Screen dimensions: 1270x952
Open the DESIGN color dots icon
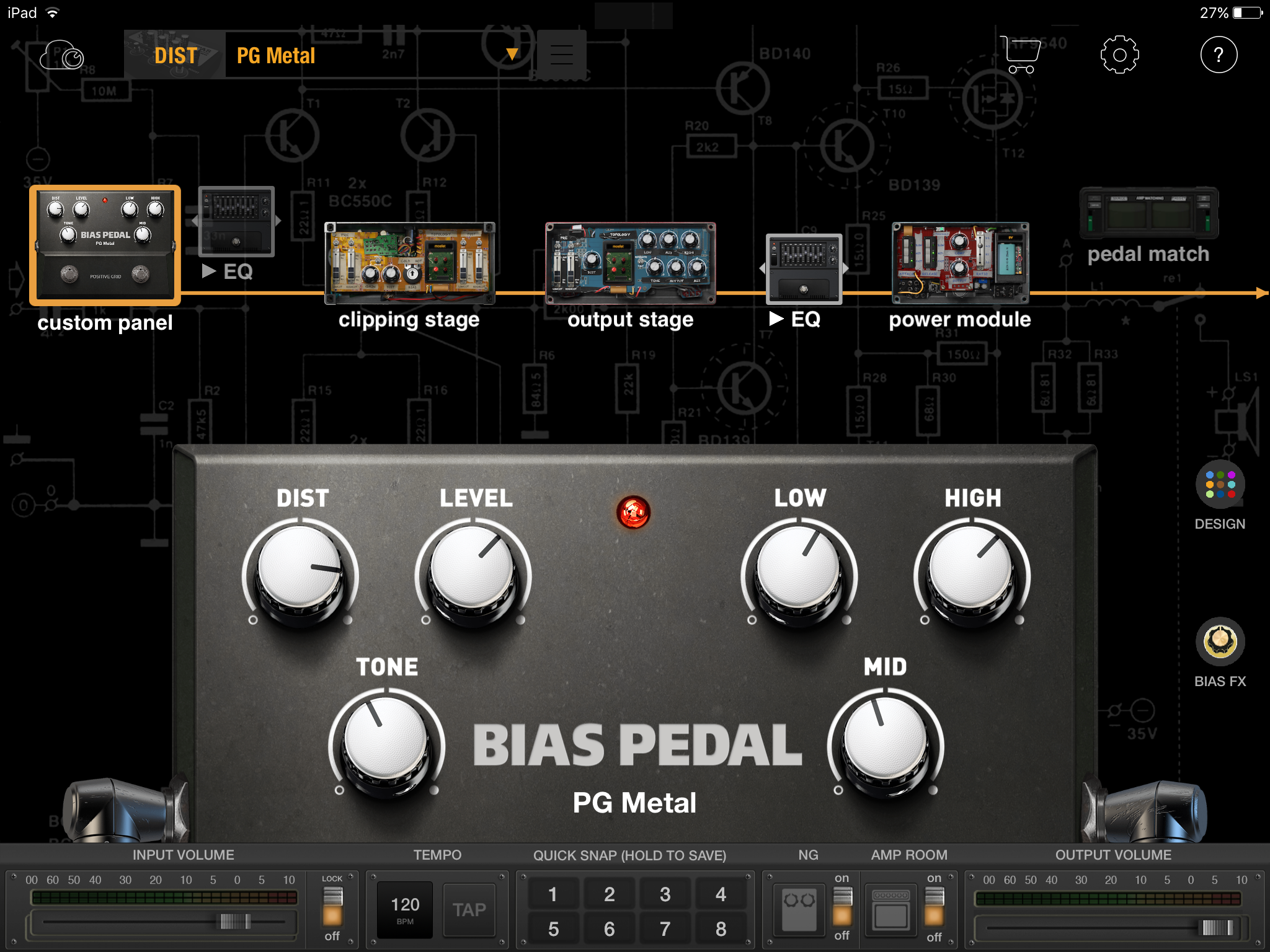[1220, 485]
